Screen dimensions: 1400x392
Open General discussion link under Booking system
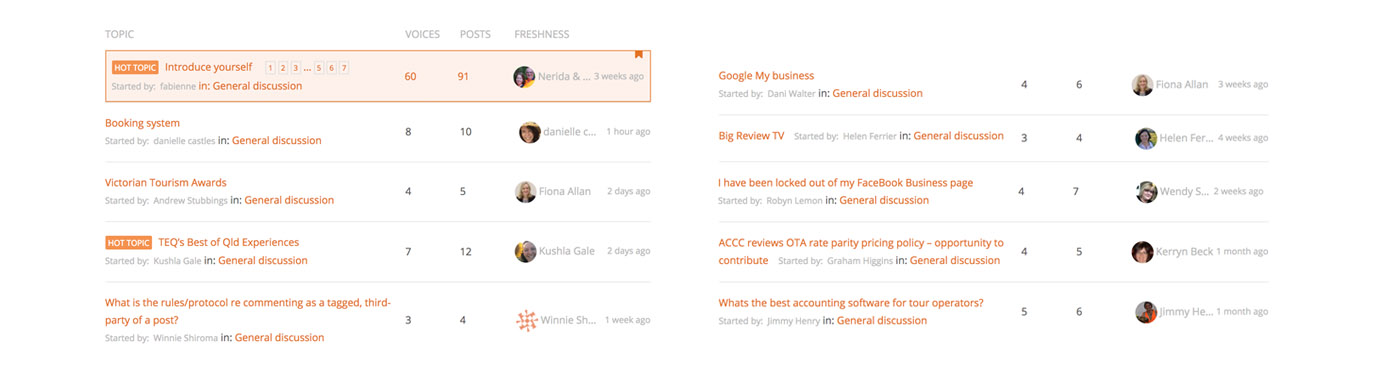point(277,141)
